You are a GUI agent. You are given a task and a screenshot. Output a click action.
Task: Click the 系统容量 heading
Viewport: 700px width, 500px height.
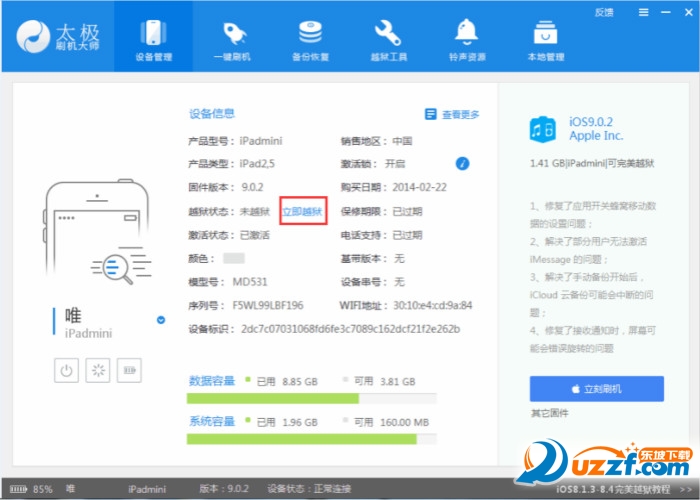[x=212, y=422]
